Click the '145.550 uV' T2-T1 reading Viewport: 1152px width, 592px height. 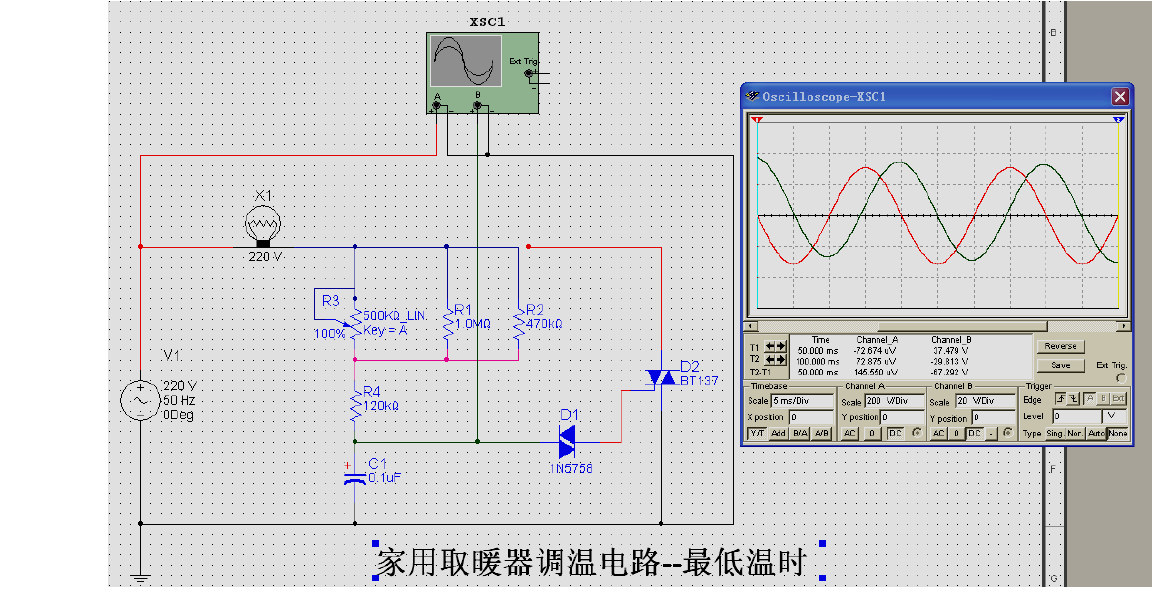coord(876,372)
